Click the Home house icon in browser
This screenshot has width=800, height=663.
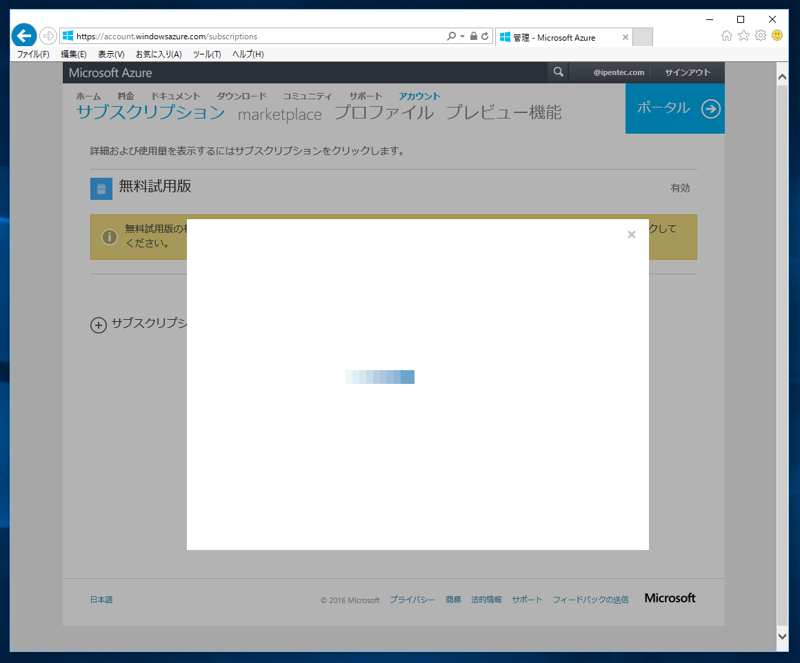[x=727, y=36]
